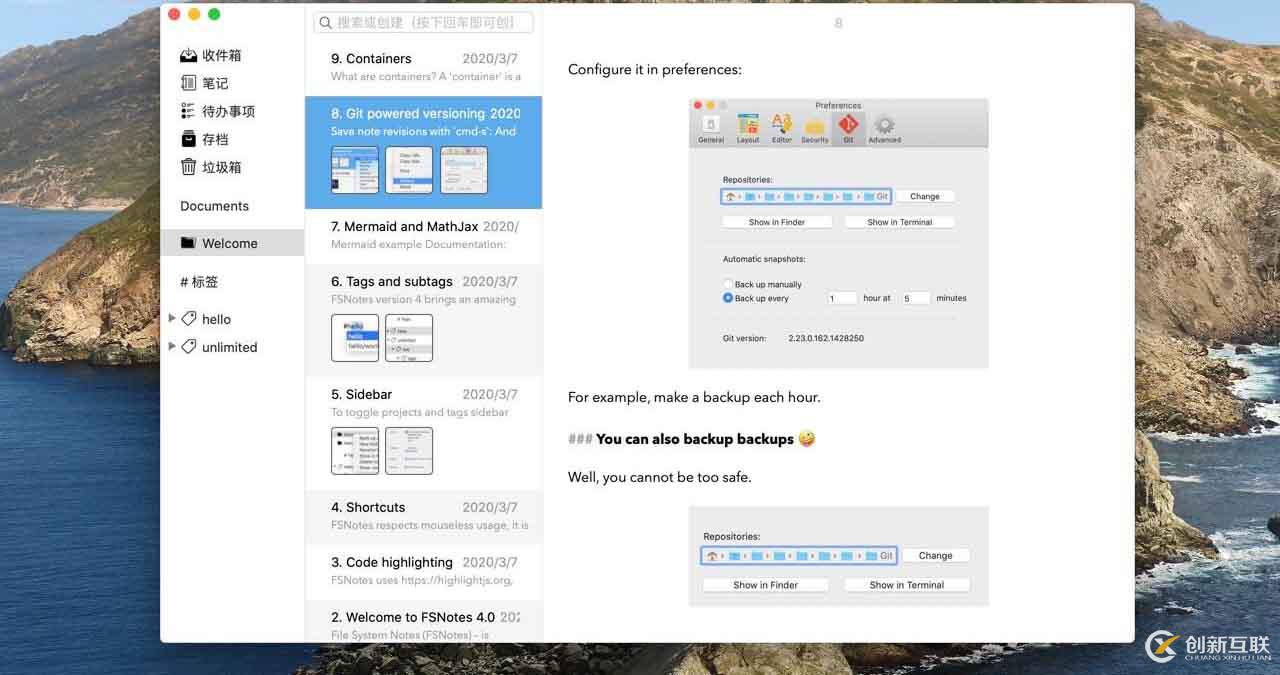Screen dimensions: 1280x675
Task: Click Show in Finder in lower image
Action: pos(765,585)
